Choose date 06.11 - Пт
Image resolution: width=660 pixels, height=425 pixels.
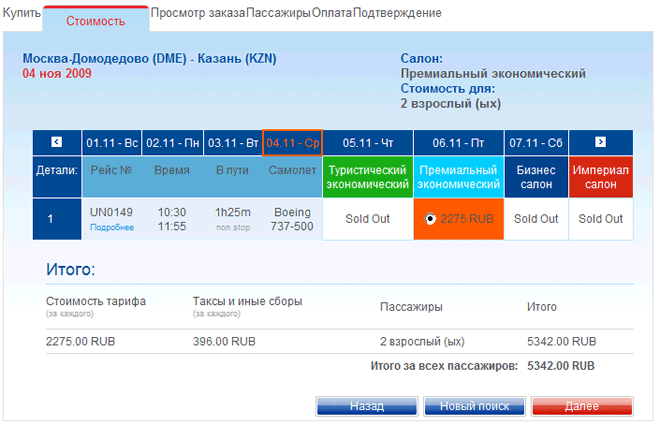(x=458, y=143)
